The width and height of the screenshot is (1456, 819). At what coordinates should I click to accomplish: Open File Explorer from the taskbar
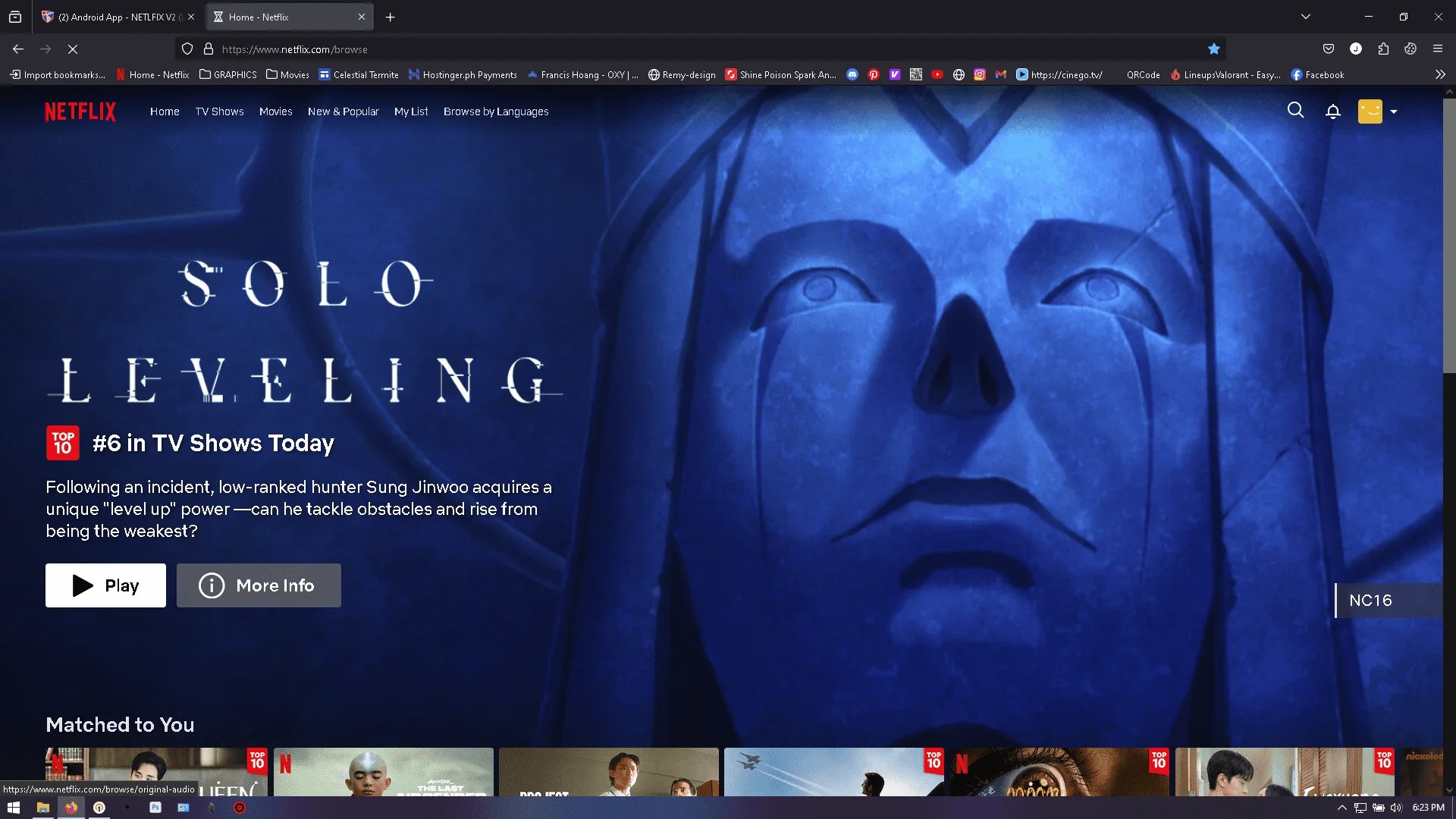[x=43, y=808]
